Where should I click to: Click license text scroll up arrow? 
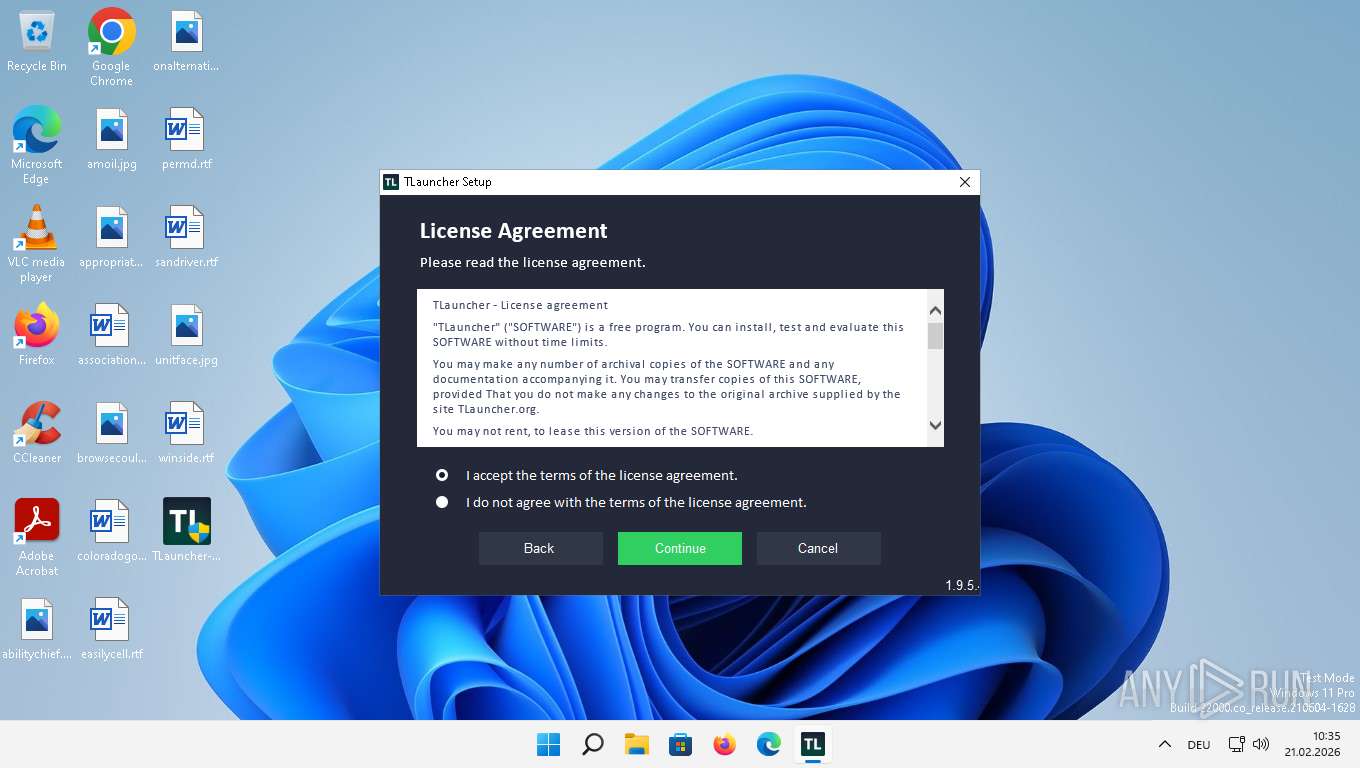[936, 310]
